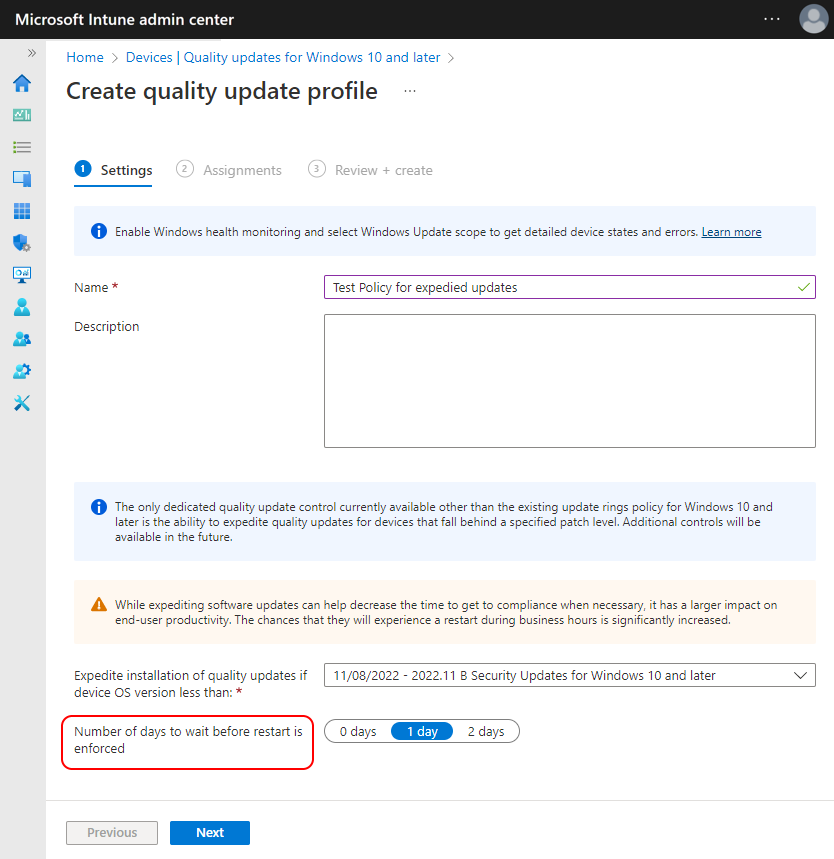Viewport: 834px width, 859px height.
Task: Open the Reports monitor icon in the sidebar
Action: point(22,274)
